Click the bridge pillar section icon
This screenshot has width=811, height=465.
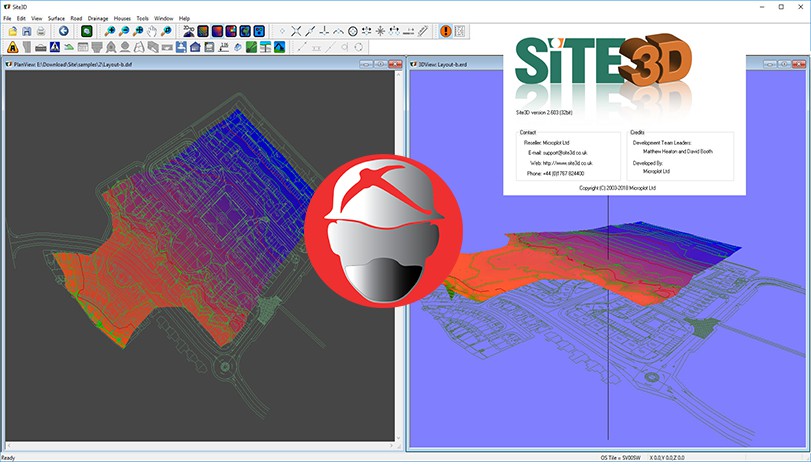(x=265, y=48)
